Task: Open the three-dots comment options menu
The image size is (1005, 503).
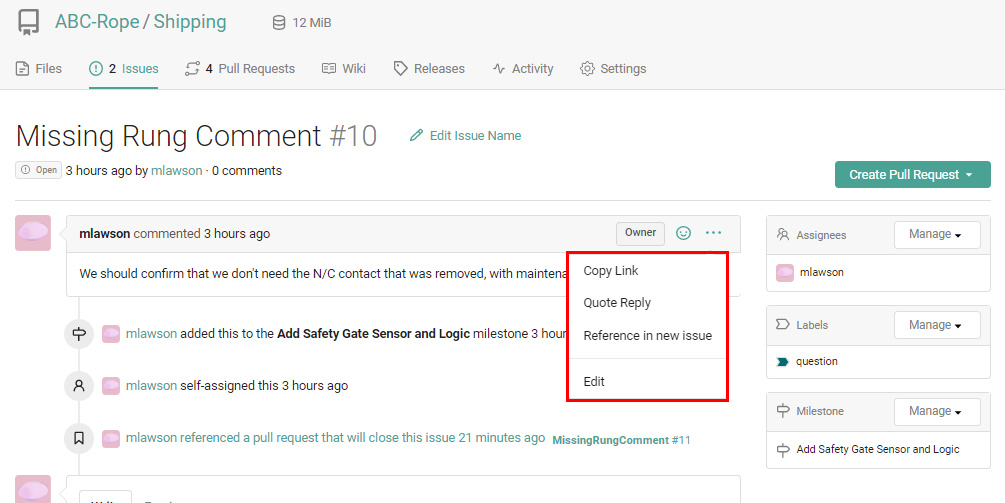Action: click(x=713, y=233)
